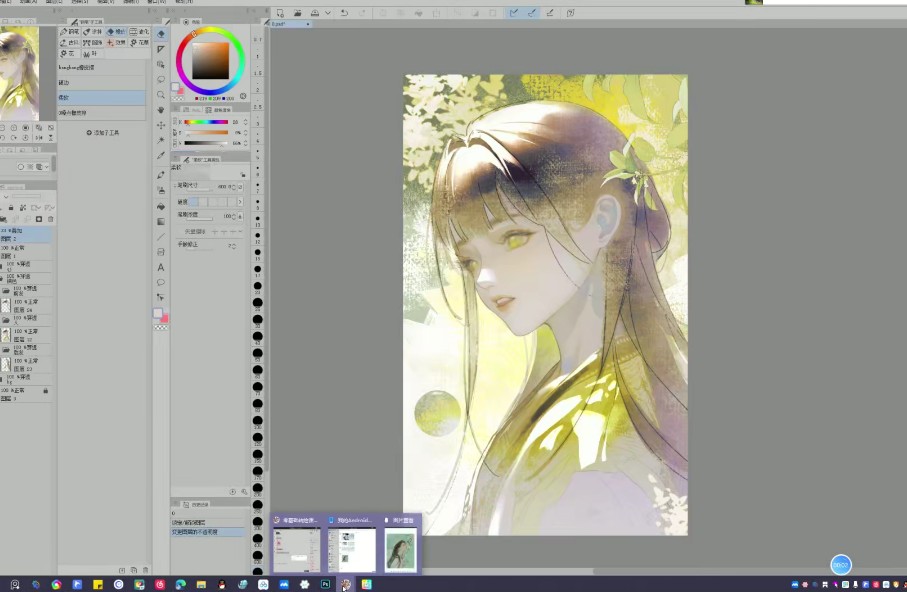The height and width of the screenshot is (592, 907).
Task: Click the navigator preview thumbnail
Action: (20, 73)
